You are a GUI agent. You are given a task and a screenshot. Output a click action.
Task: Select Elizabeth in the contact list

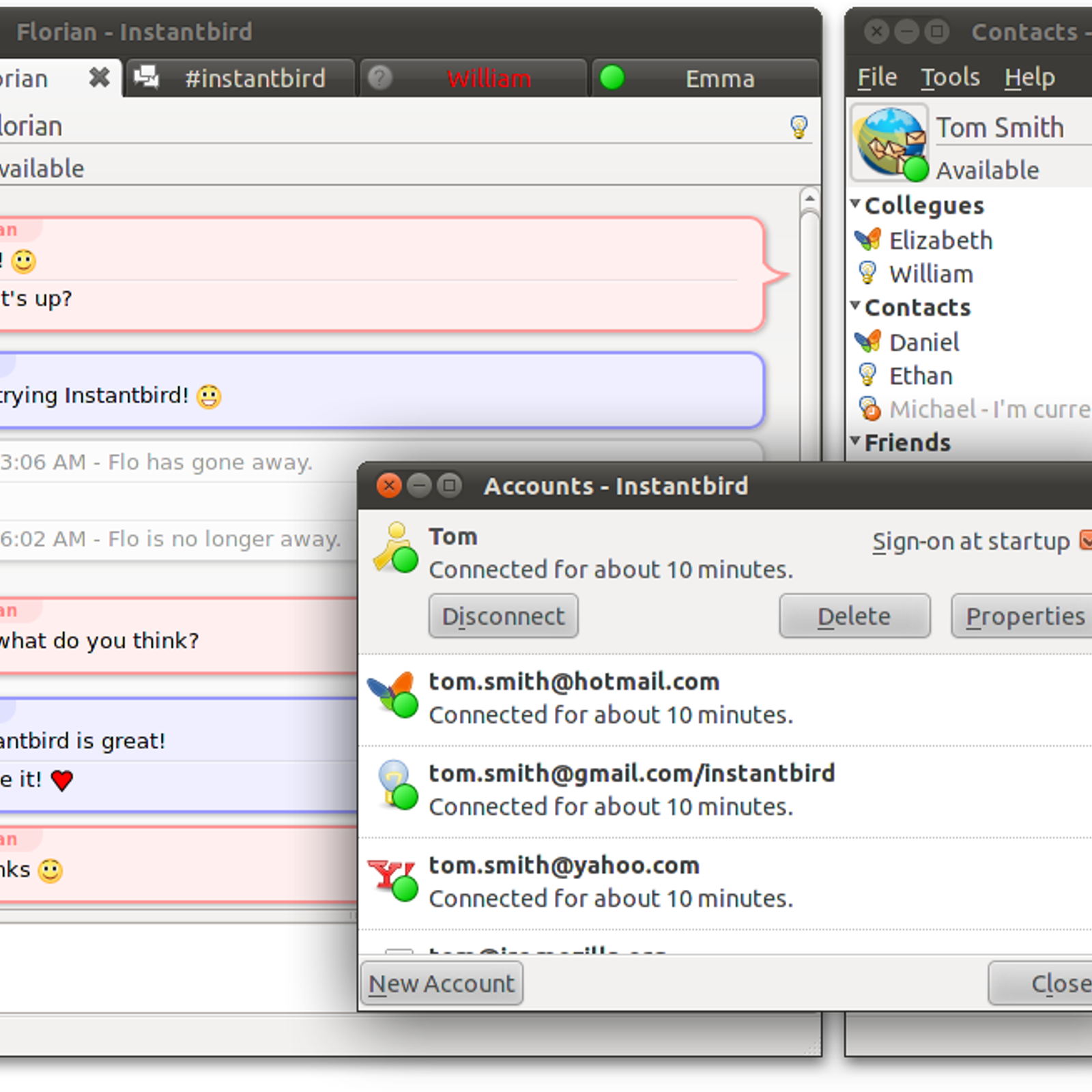(971, 240)
